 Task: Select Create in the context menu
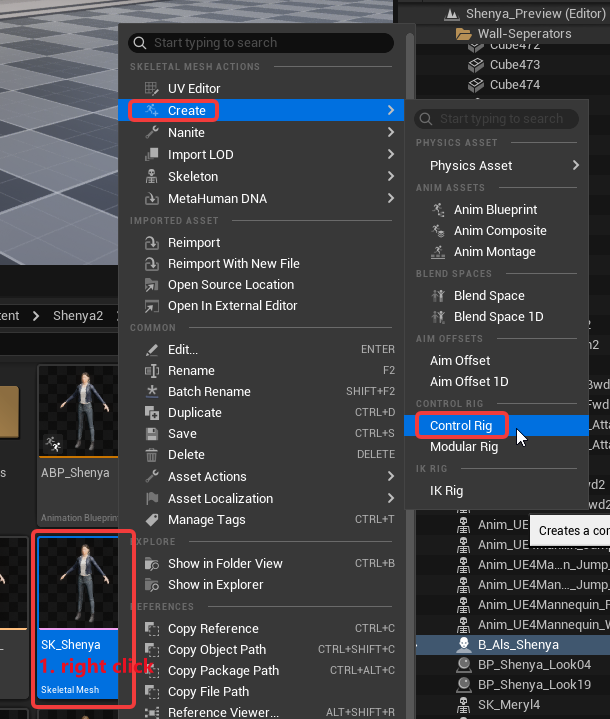[x=261, y=111]
